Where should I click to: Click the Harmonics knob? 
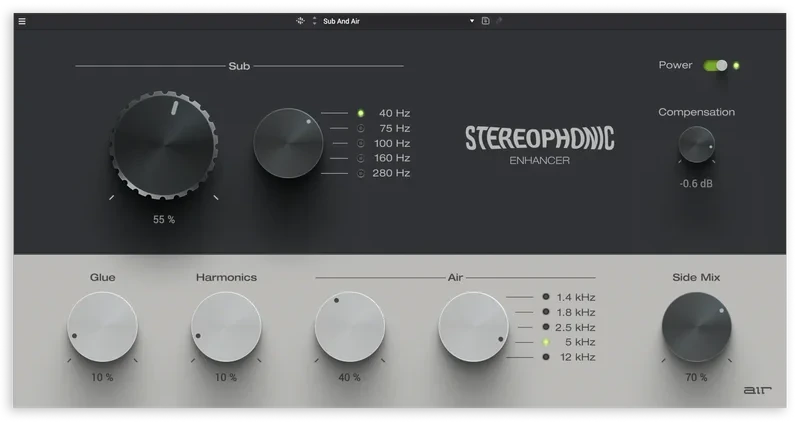click(226, 327)
